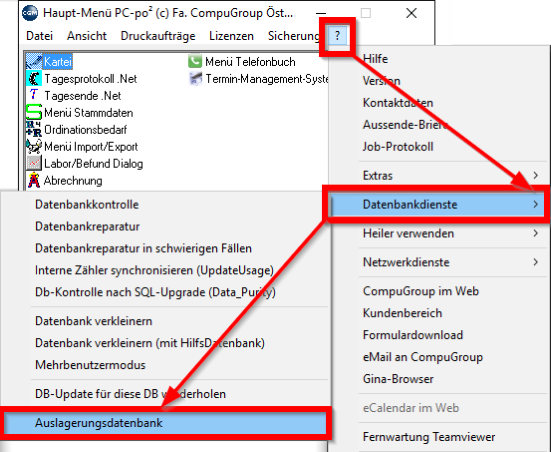Screen dimensions: 551x452
Task: Choose Datenbankreparatur from the submenu
Action: click(x=87, y=226)
